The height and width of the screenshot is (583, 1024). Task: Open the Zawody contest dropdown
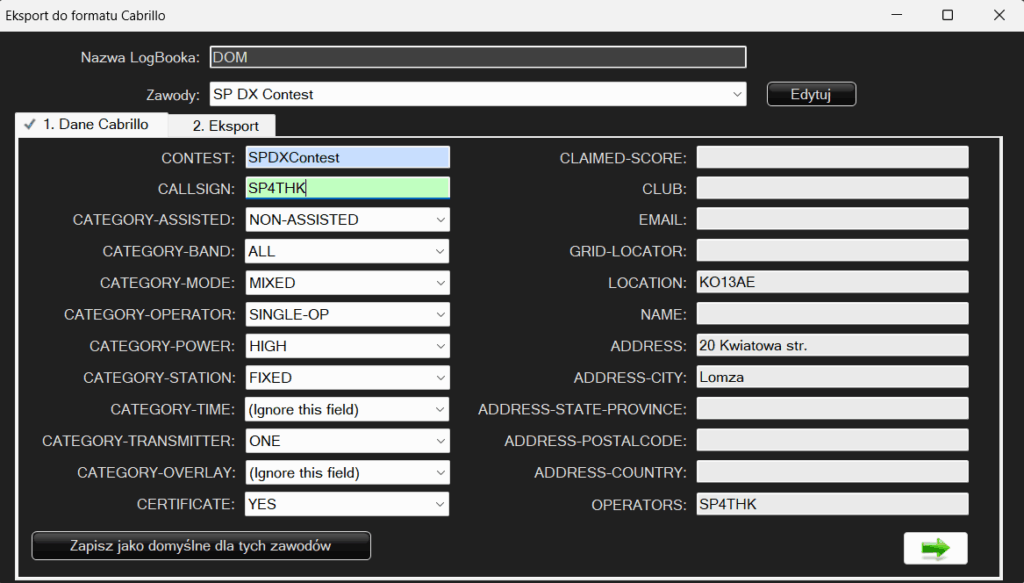(x=478, y=94)
